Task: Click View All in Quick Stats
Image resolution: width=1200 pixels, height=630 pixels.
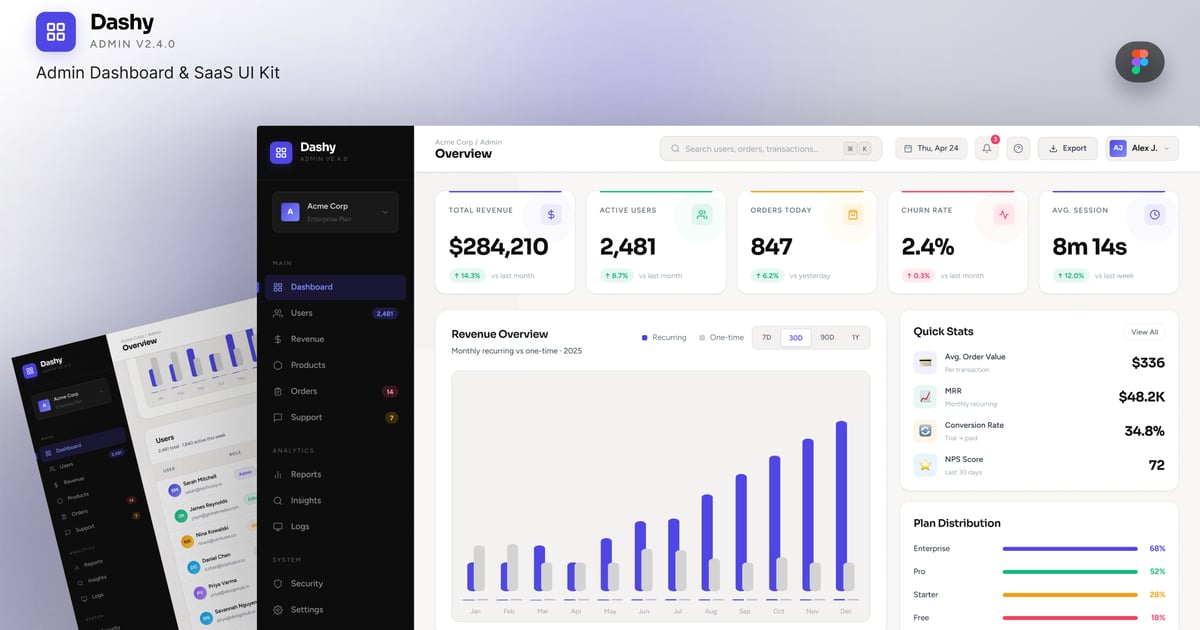Action: click(x=1144, y=332)
